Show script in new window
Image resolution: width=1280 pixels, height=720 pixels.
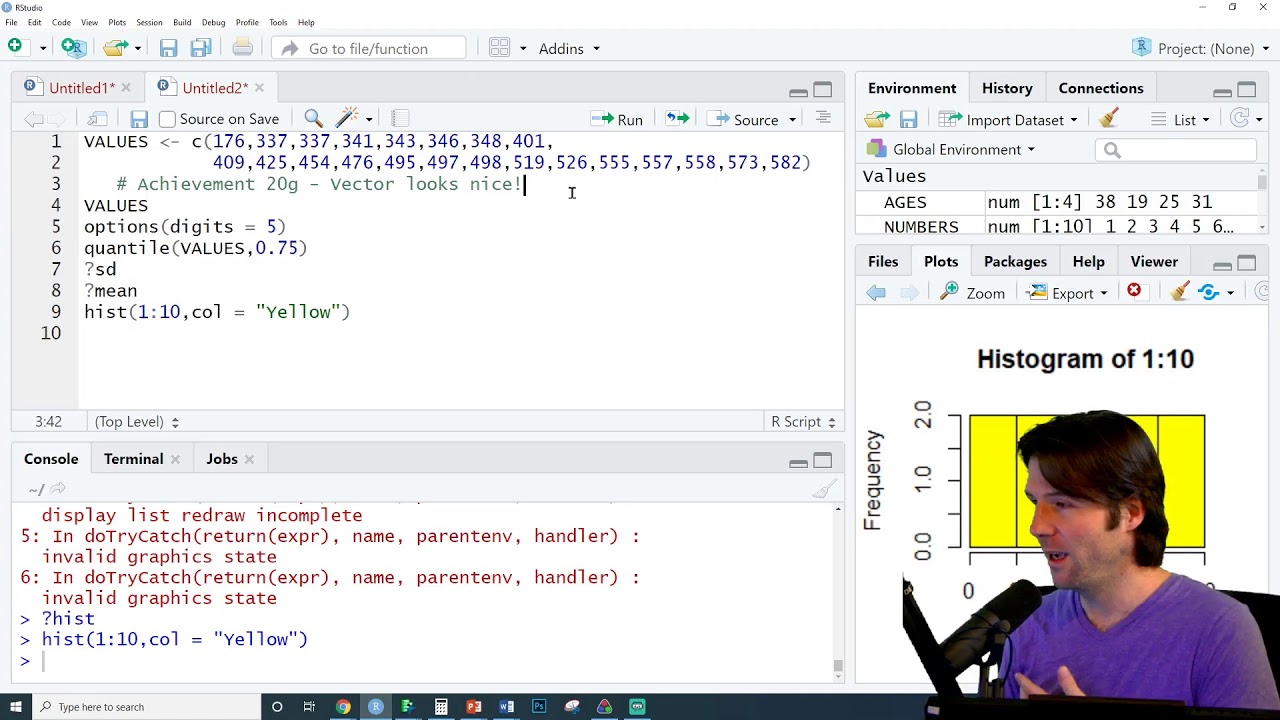click(97, 119)
